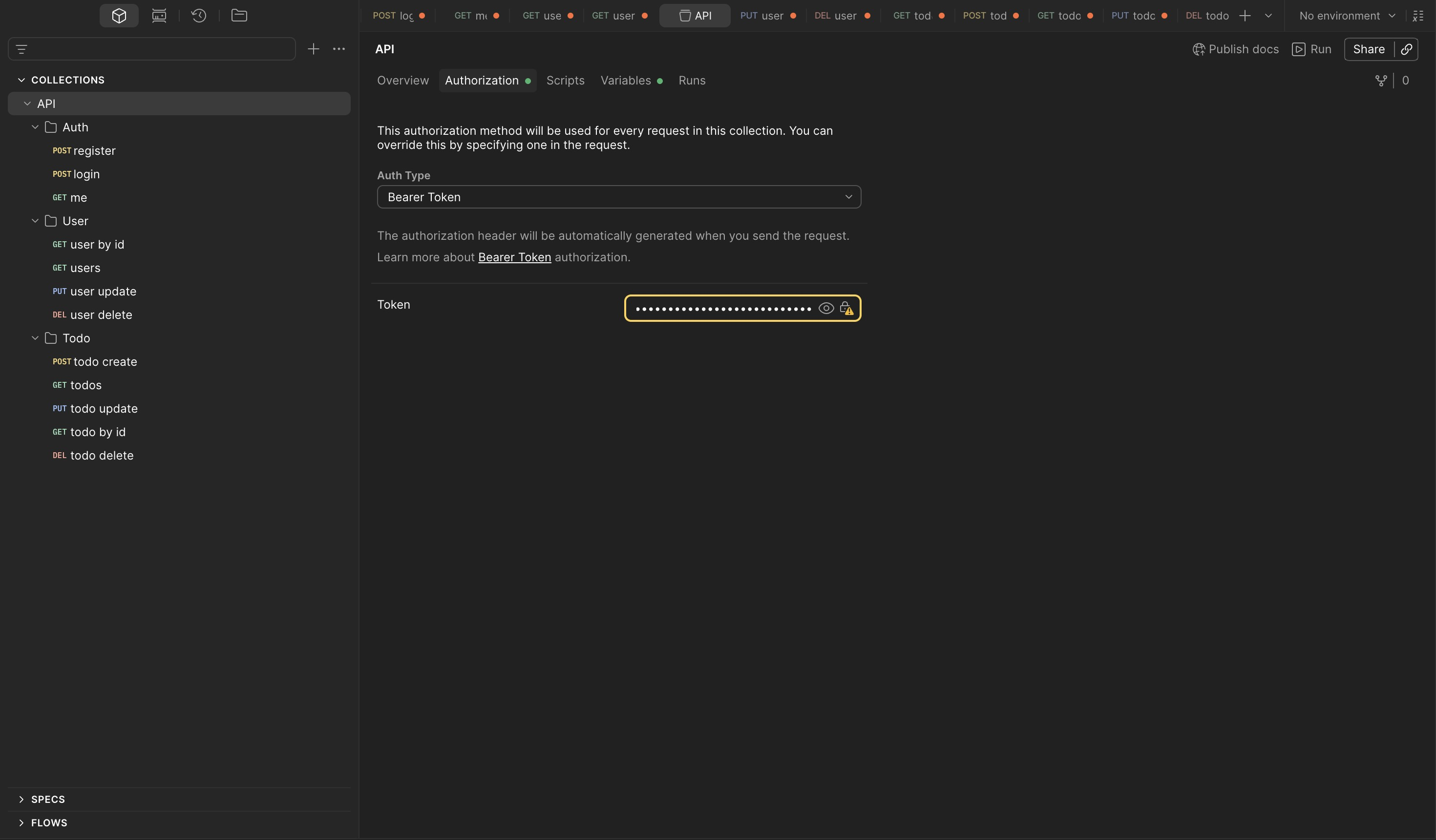1436x840 pixels.
Task: Switch to the GET me request tab
Action: (x=476, y=16)
